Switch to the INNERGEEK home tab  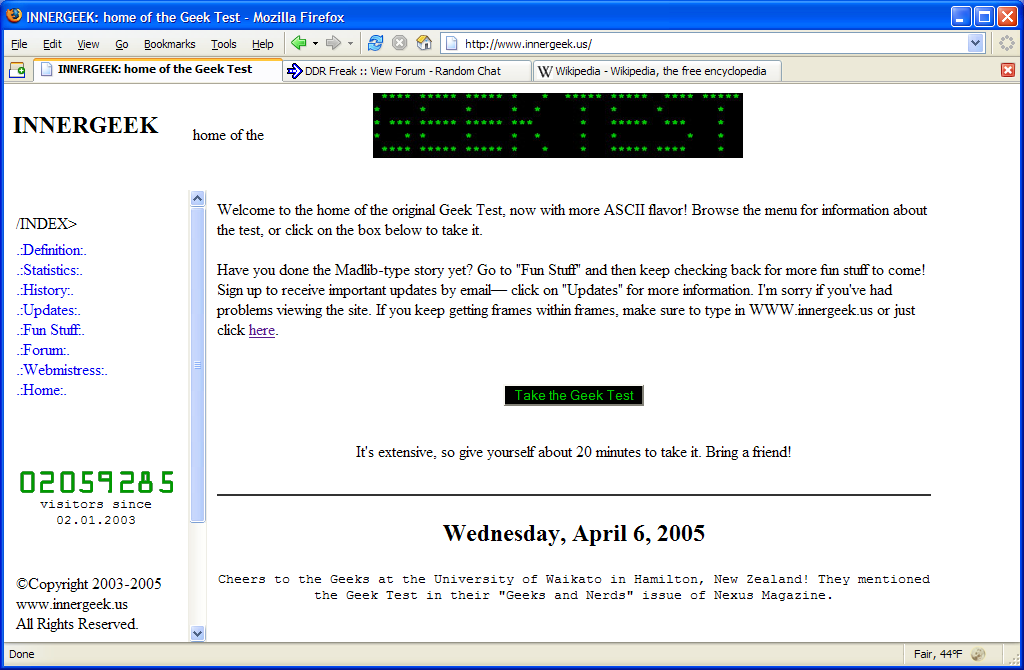click(157, 70)
